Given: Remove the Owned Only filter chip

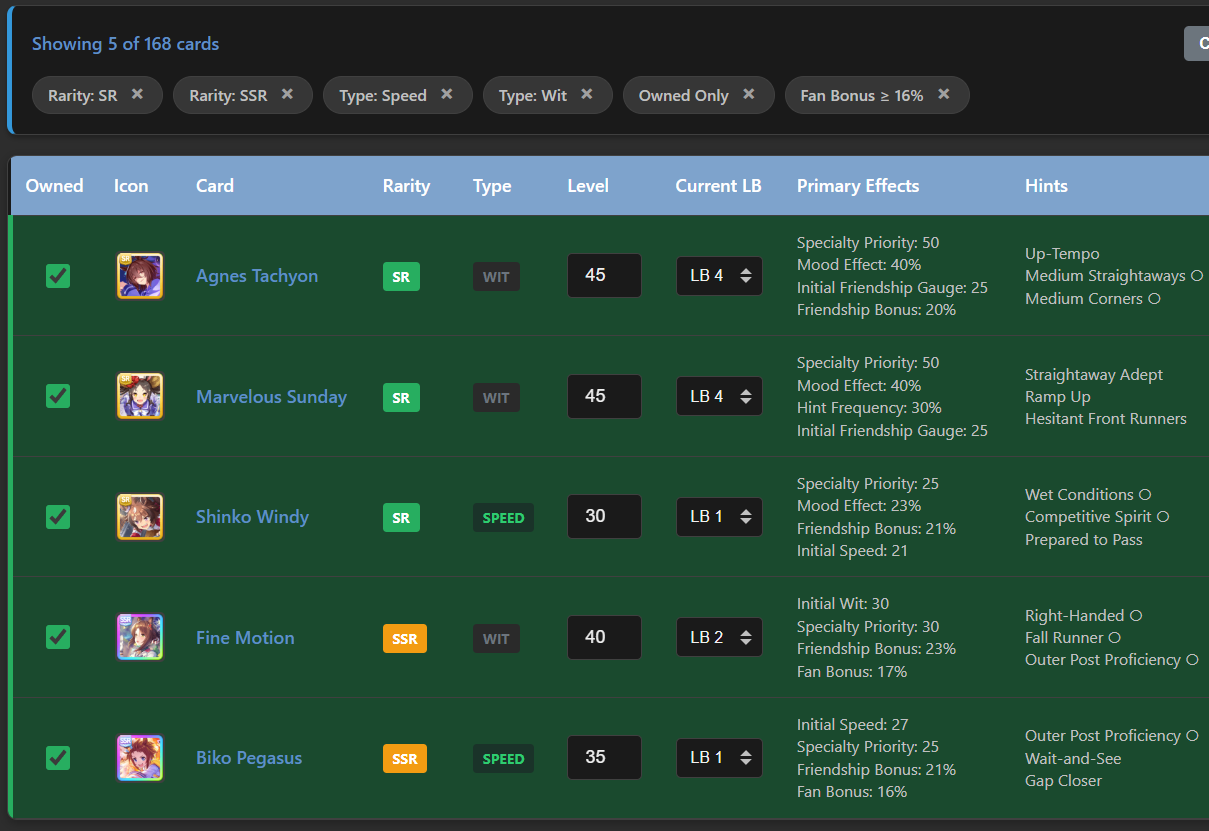Looking at the screenshot, I should click(748, 94).
